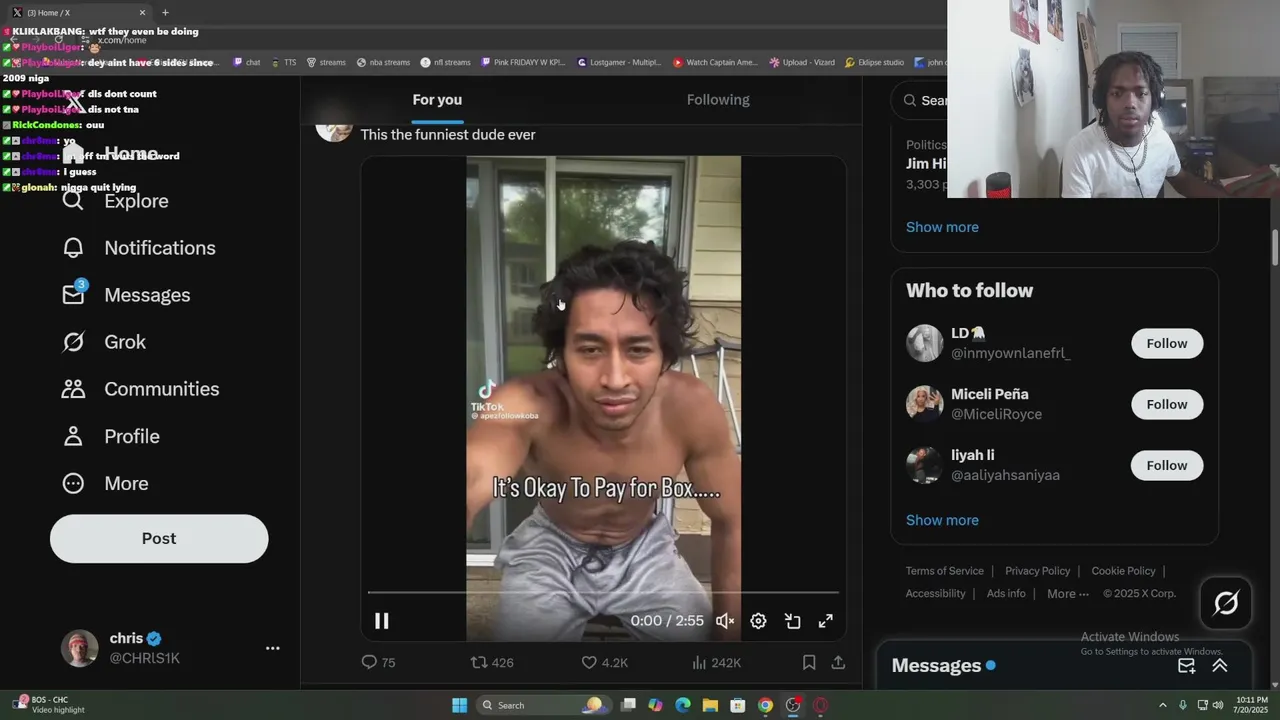Open video picture-in-picture icon
Viewport: 1280px width, 720px height.
coord(792,621)
